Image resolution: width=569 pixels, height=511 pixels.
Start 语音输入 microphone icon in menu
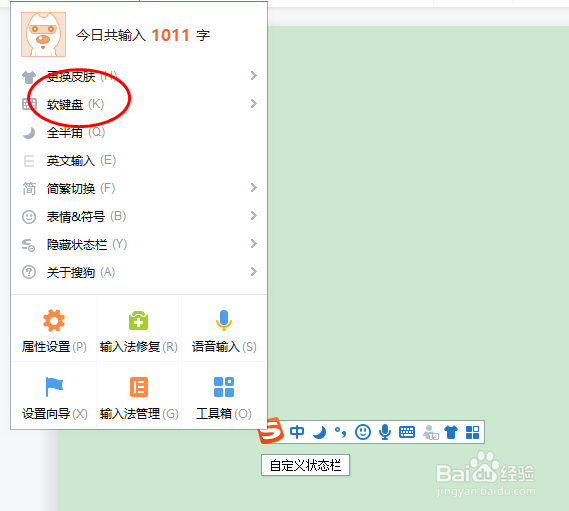click(x=224, y=320)
